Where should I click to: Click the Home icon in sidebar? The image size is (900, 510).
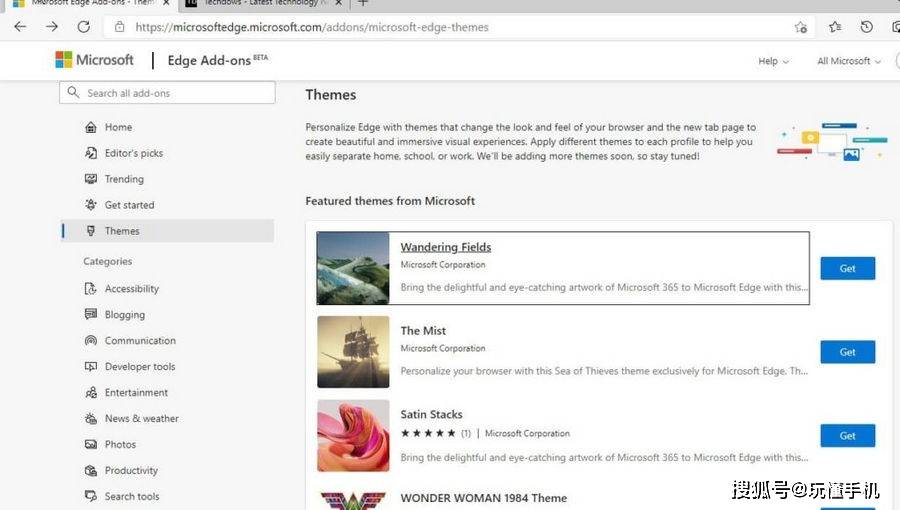click(91, 127)
